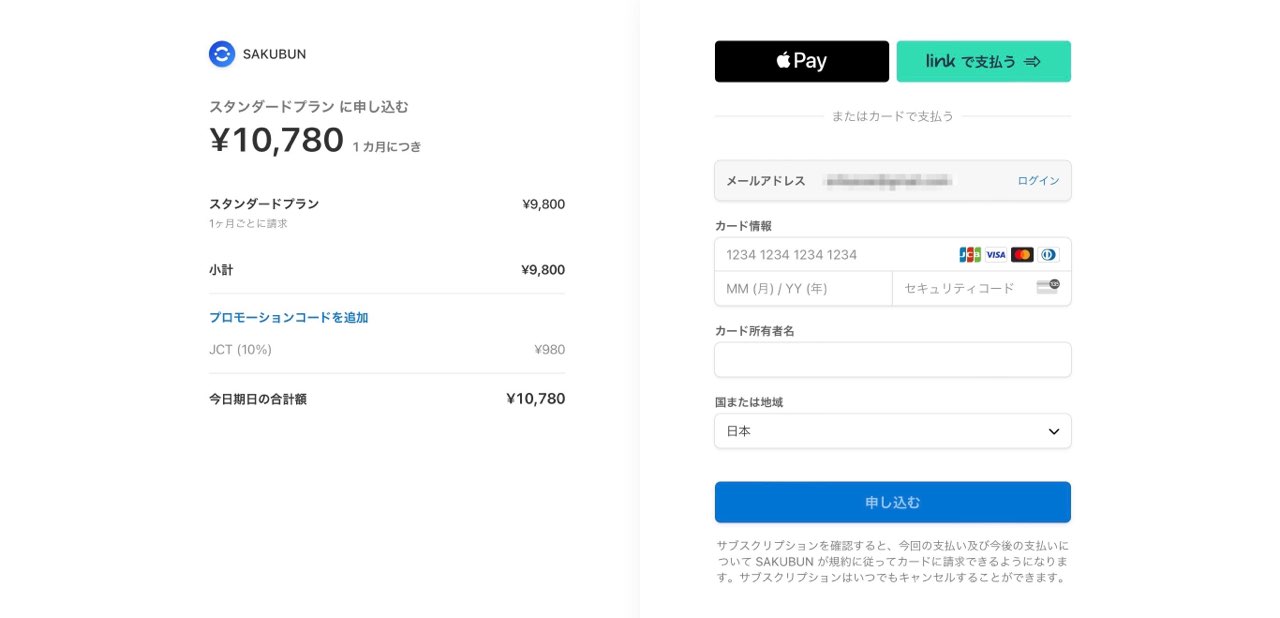Pay with the Apple Pay button
The width and height of the screenshot is (1280, 618).
[x=801, y=61]
